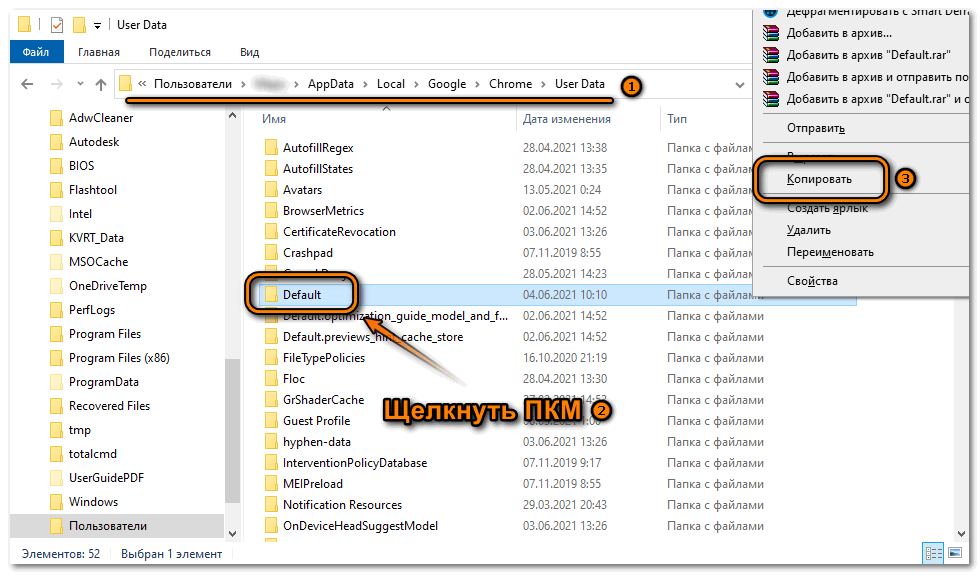
Task: Click the Floc folder icon
Action: click(271, 379)
